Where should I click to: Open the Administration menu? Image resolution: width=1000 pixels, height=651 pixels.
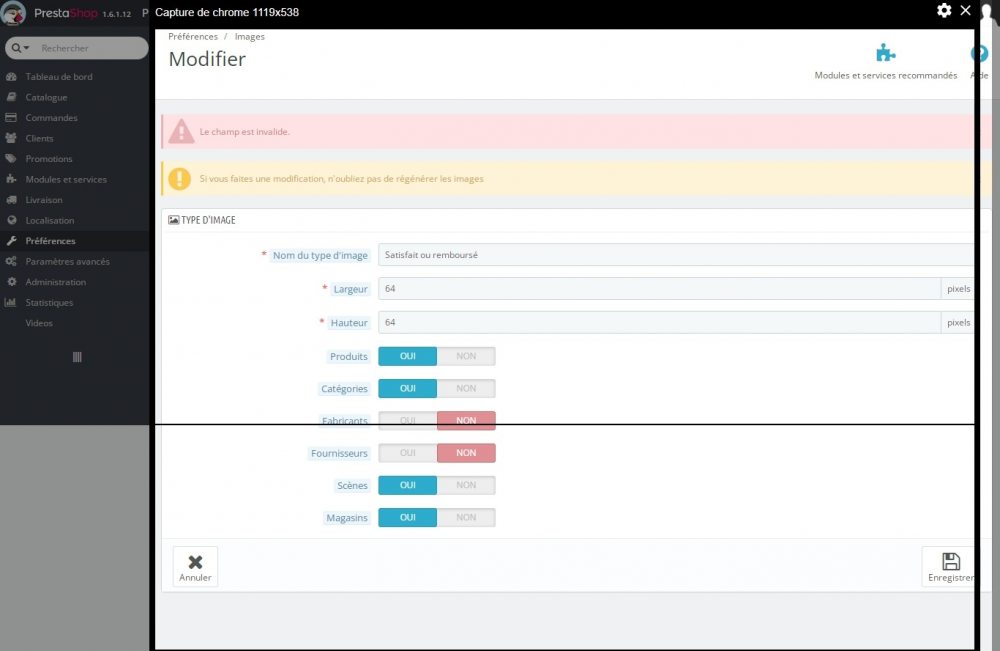coord(55,281)
